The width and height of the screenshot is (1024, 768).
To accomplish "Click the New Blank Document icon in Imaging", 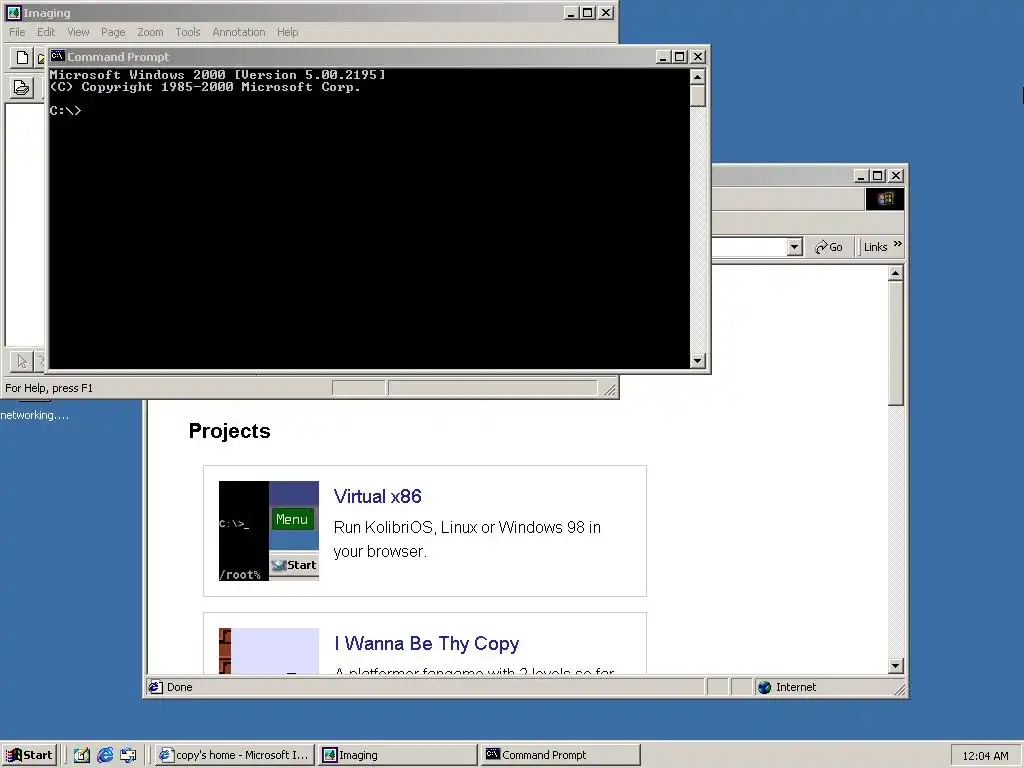I will tap(22, 57).
